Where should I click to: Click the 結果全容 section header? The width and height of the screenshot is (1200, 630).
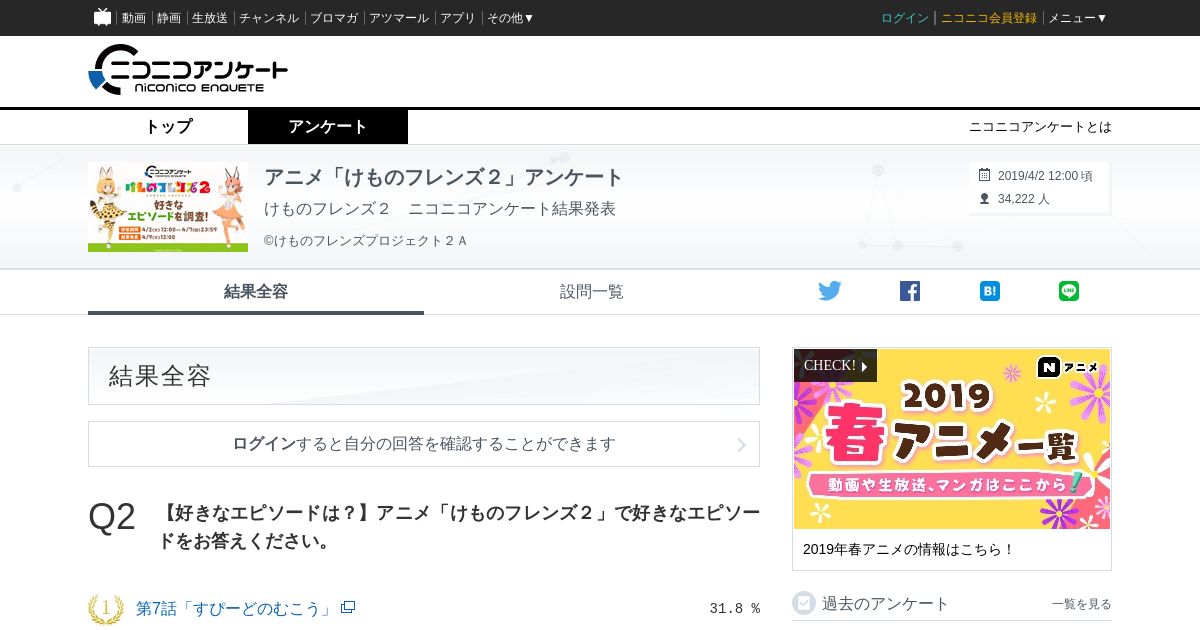424,376
